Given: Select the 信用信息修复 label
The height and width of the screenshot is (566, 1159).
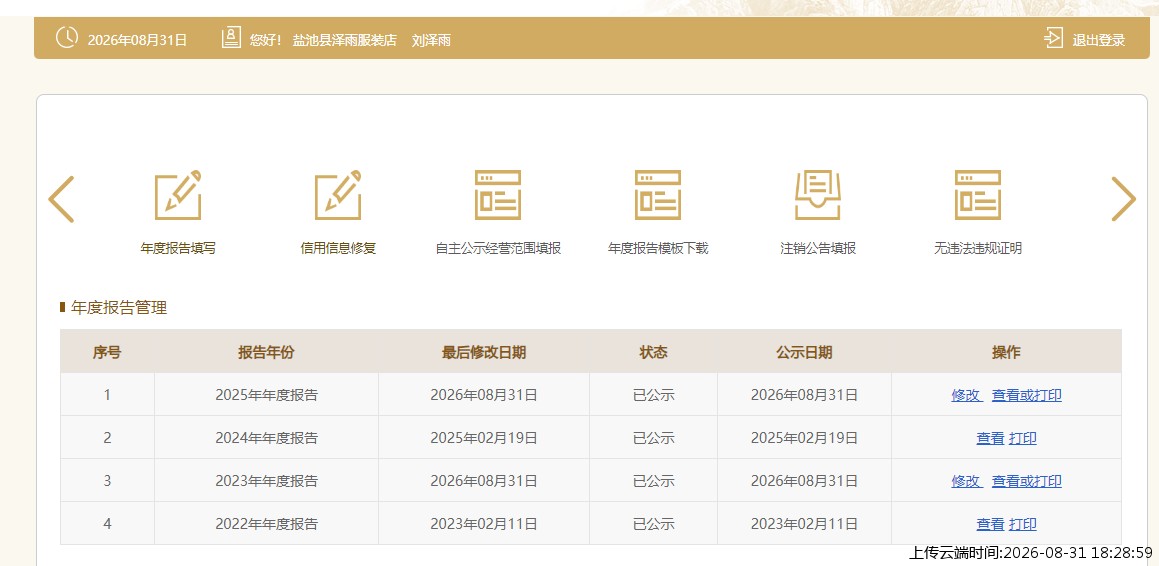Looking at the screenshot, I should click(338, 248).
